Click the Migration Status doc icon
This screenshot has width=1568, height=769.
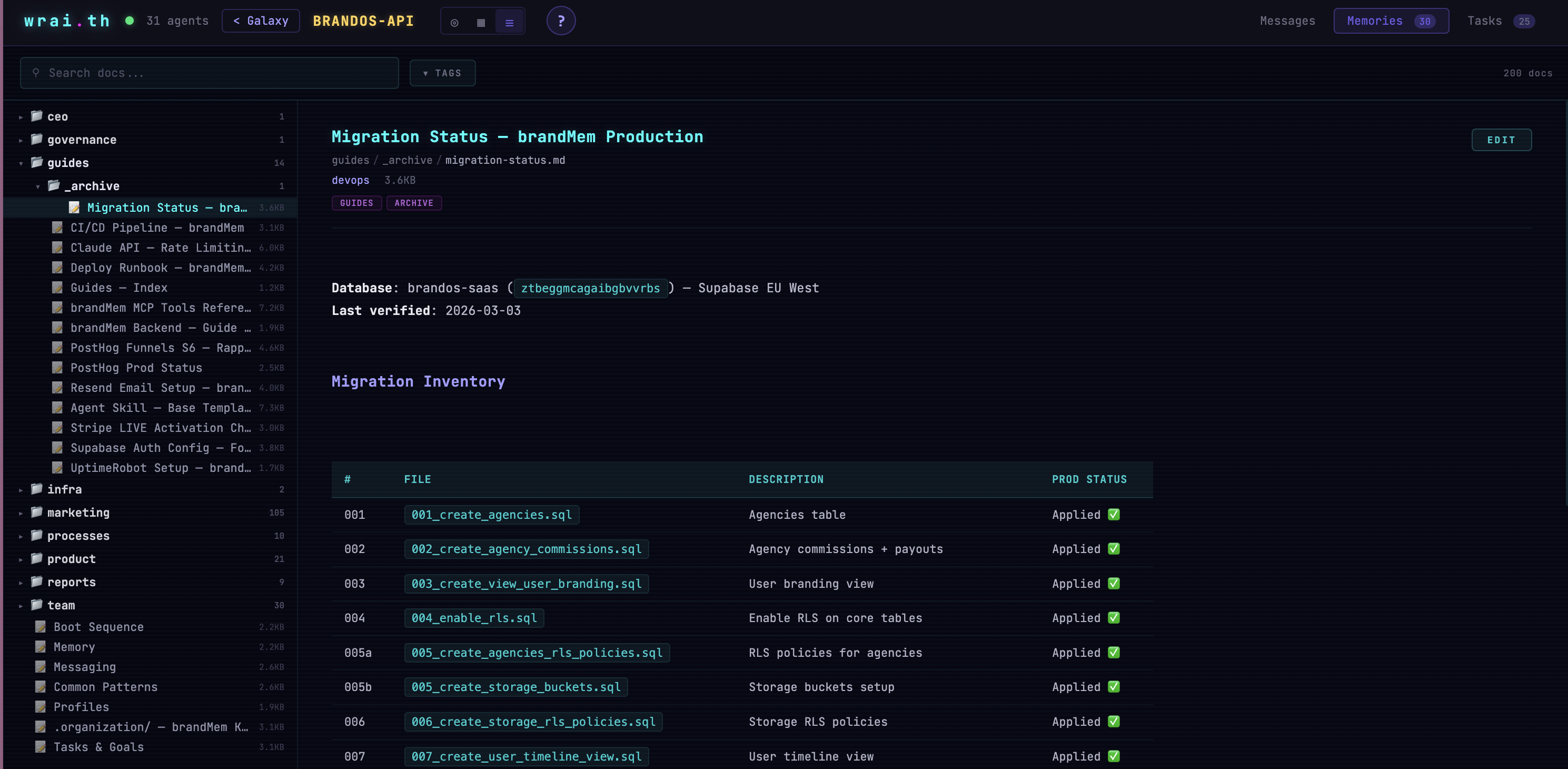pos(74,208)
